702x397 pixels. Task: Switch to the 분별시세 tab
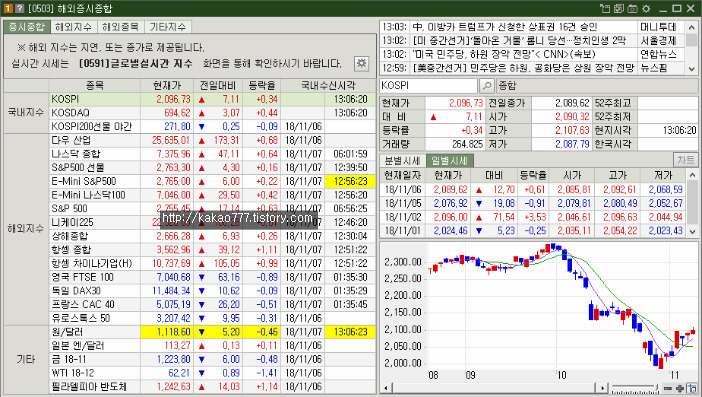click(402, 160)
